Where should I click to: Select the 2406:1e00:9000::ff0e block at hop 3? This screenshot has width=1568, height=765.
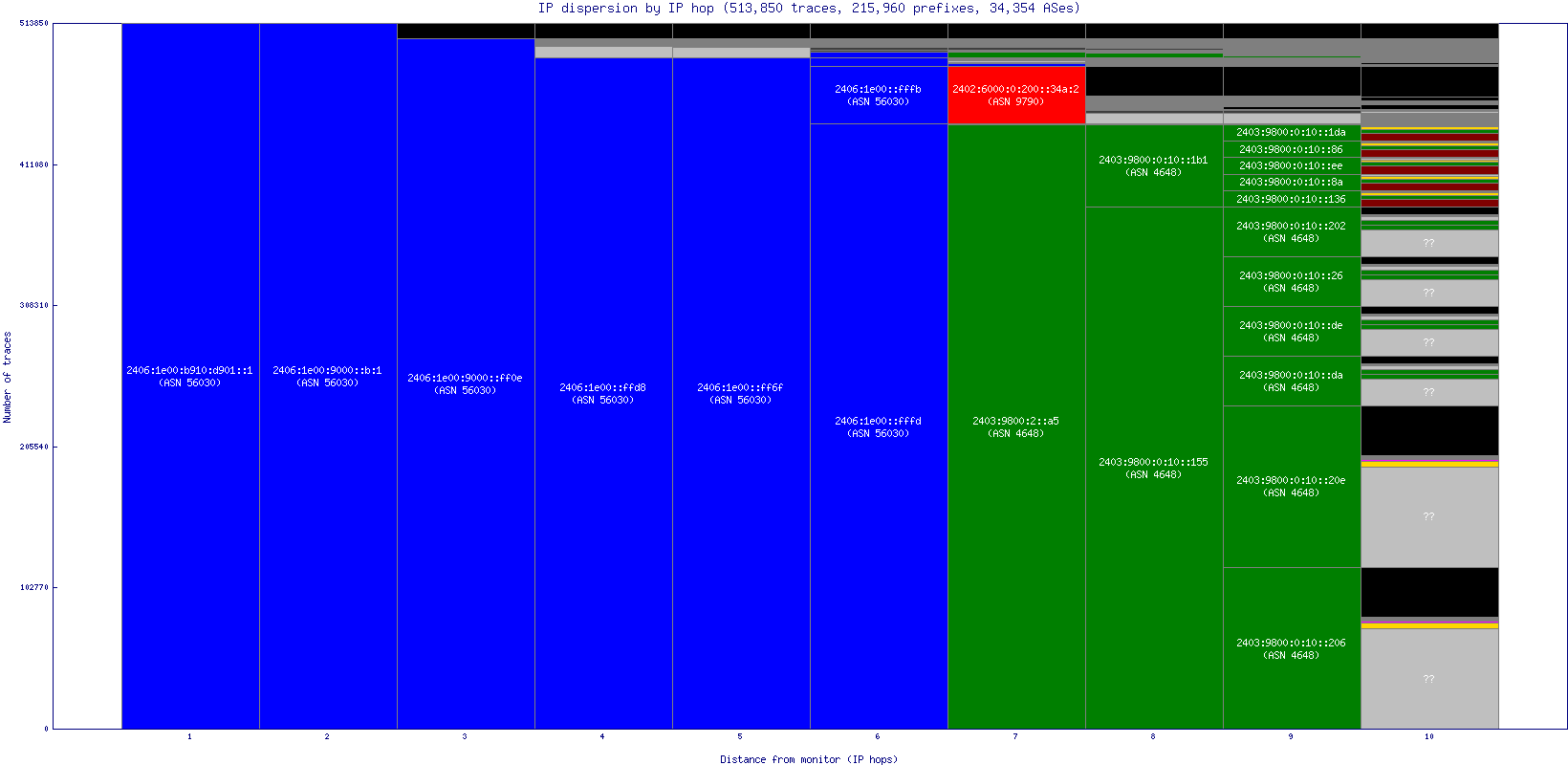[466, 383]
